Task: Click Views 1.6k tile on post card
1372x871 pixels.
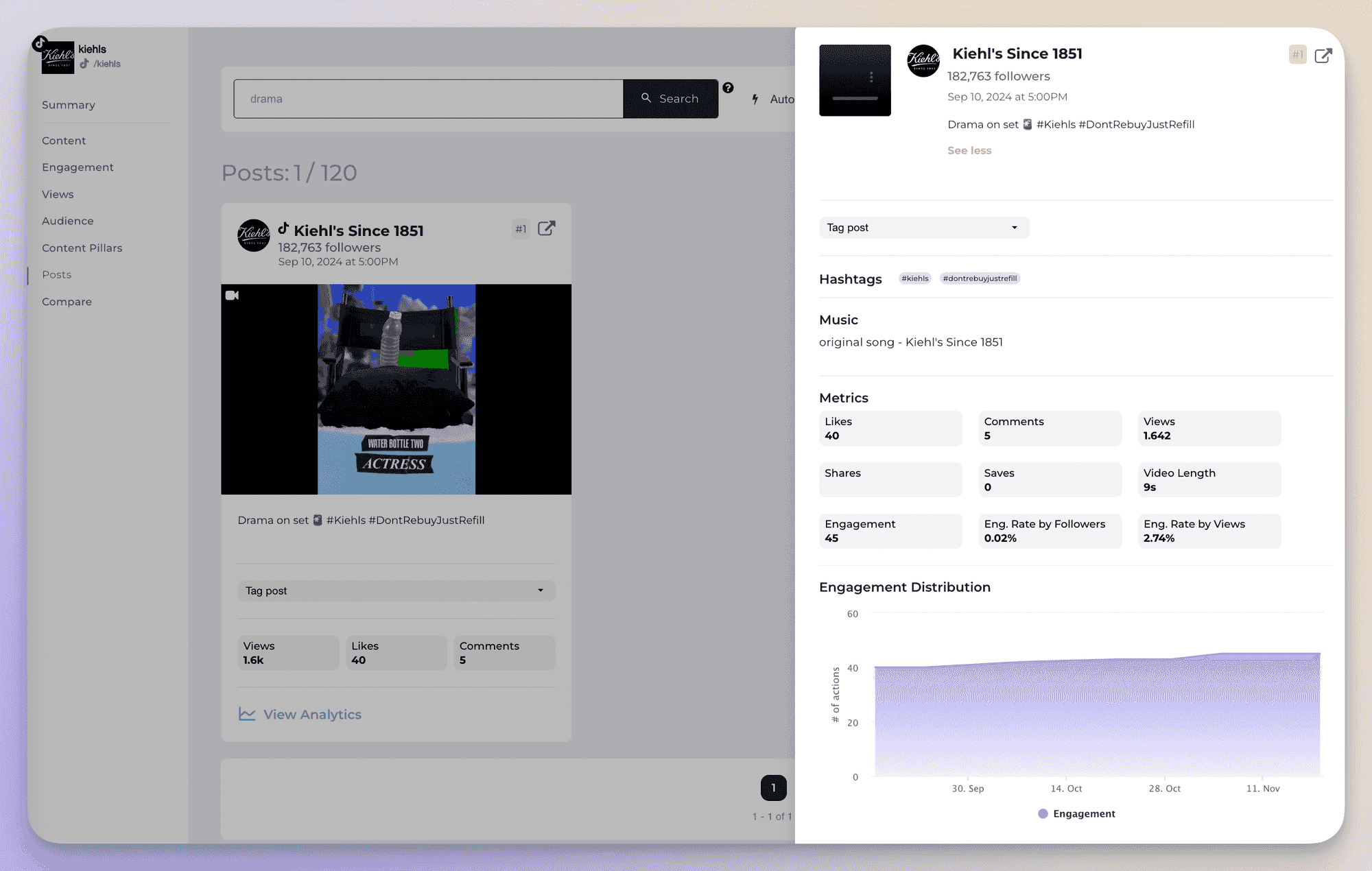Action: click(288, 653)
